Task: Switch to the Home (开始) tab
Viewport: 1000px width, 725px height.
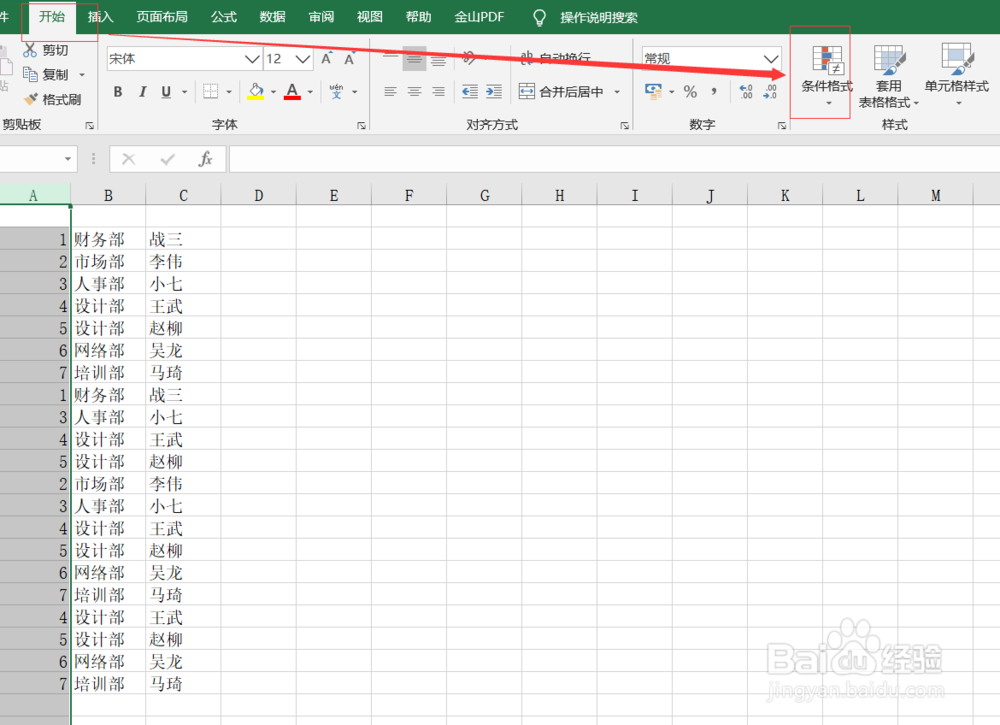Action: coord(52,17)
